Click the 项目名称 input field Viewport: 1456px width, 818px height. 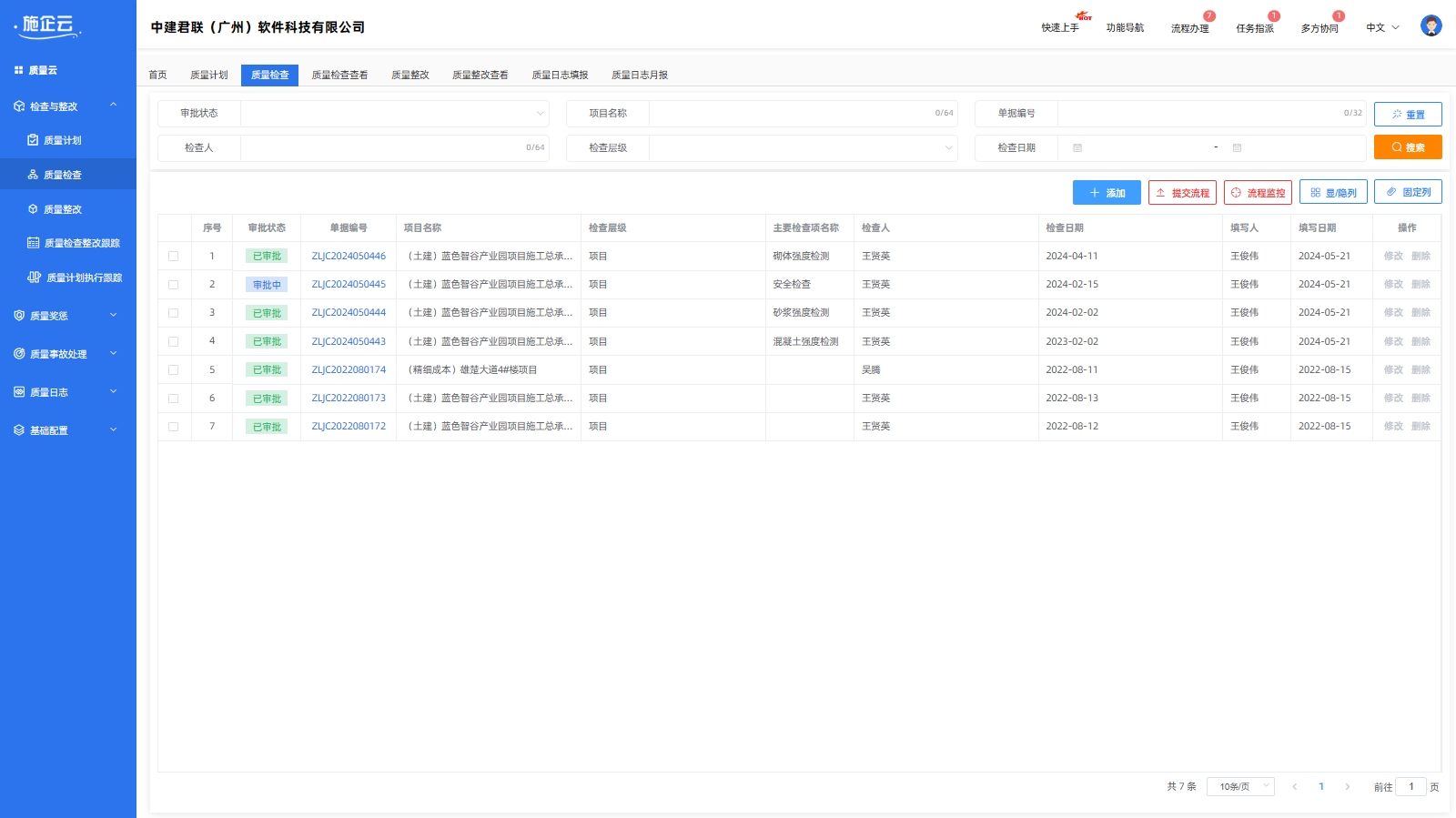[x=790, y=114]
